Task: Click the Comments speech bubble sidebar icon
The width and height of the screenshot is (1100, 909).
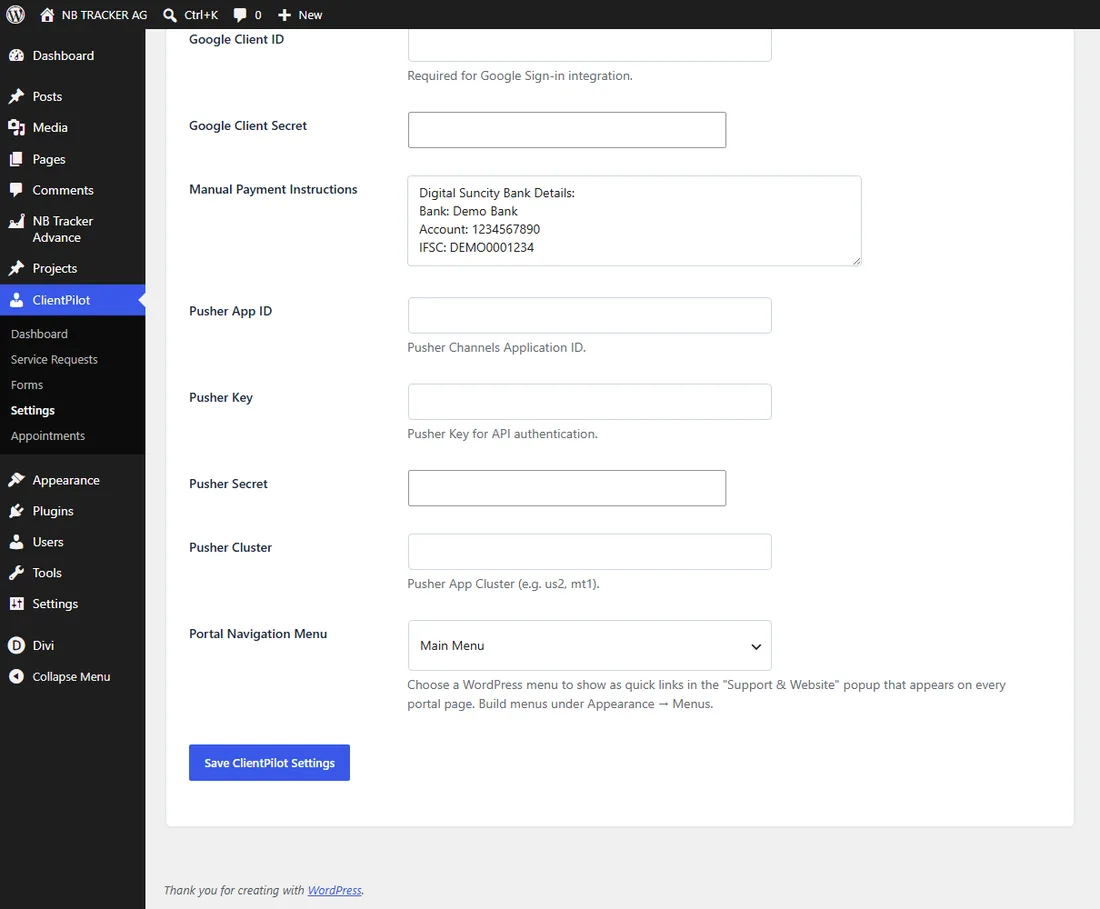Action: (x=17, y=190)
